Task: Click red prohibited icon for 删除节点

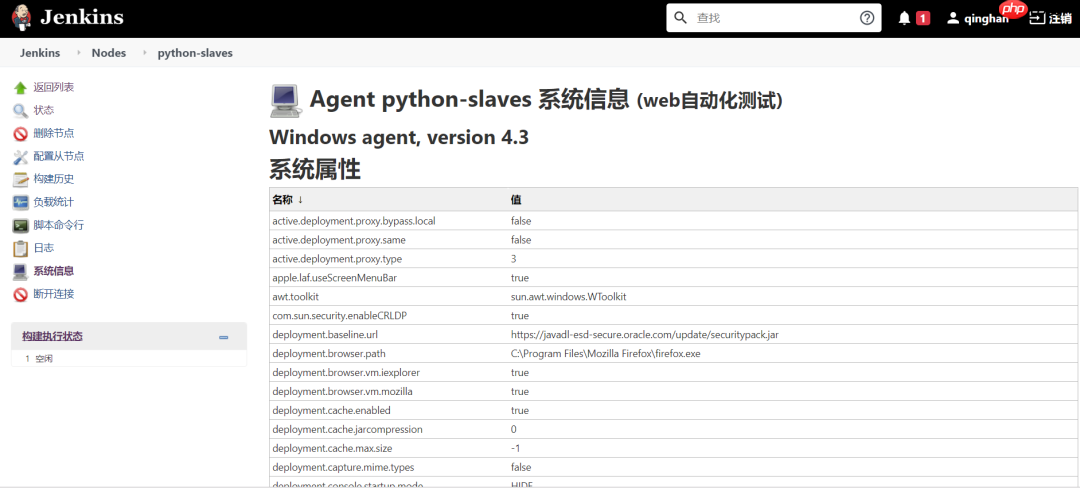Action: [x=21, y=134]
